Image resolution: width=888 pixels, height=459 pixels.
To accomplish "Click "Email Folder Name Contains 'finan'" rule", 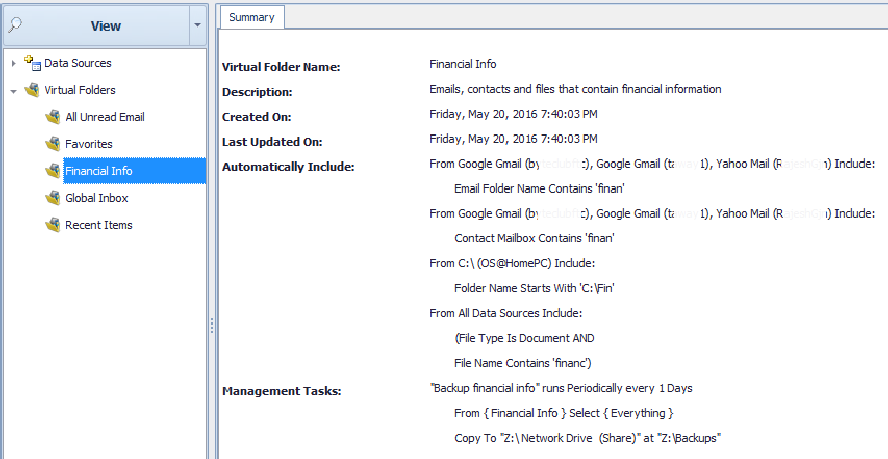I will pyautogui.click(x=539, y=189).
